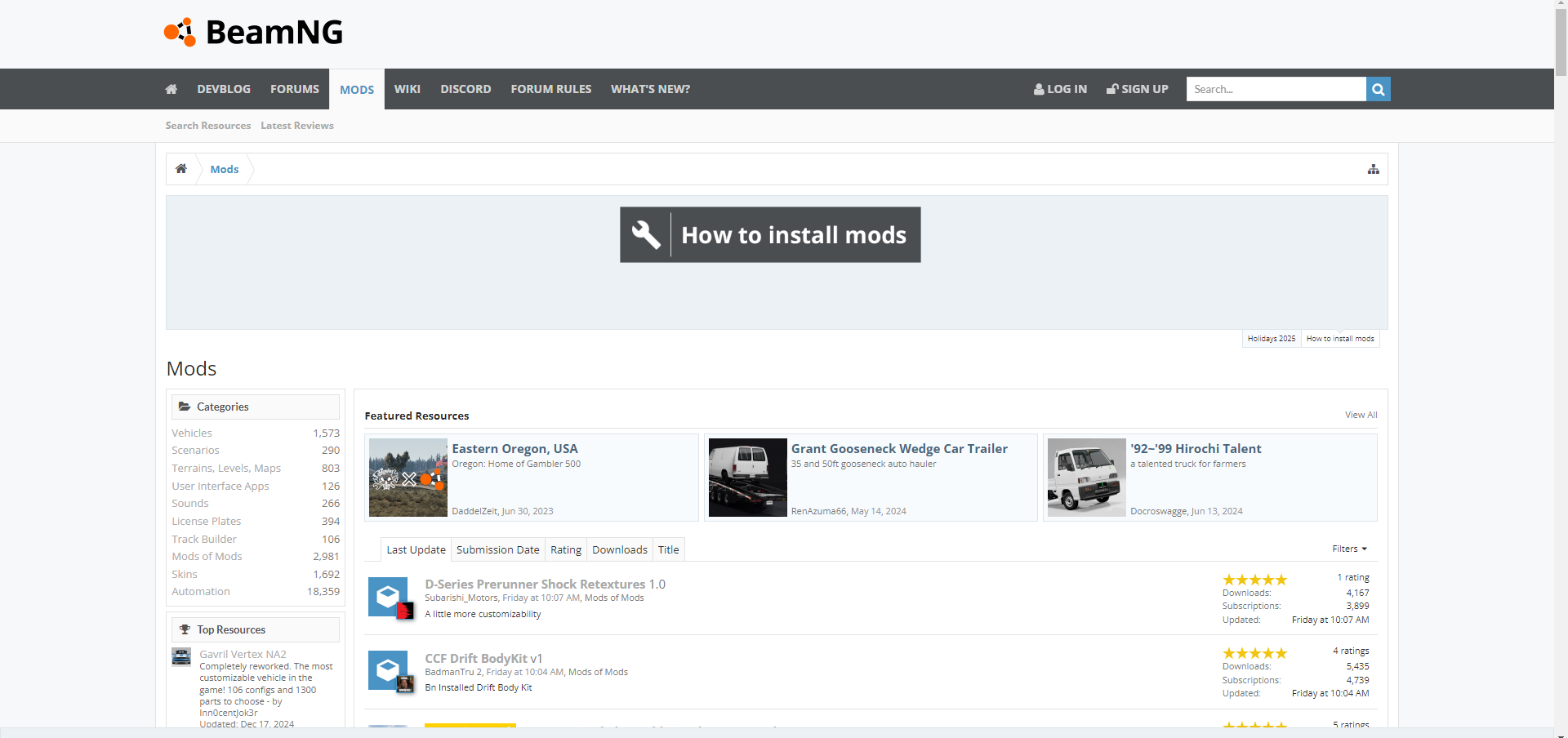Image resolution: width=1568 pixels, height=738 pixels.
Task: Sort by Title tab
Action: [669, 550]
